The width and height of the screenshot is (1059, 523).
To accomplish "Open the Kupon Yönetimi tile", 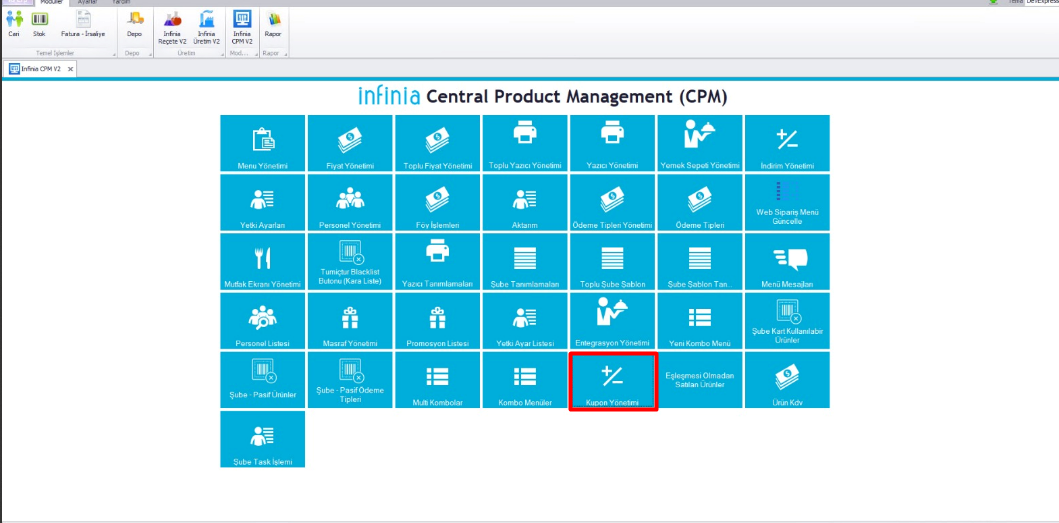I will pyautogui.click(x=612, y=380).
